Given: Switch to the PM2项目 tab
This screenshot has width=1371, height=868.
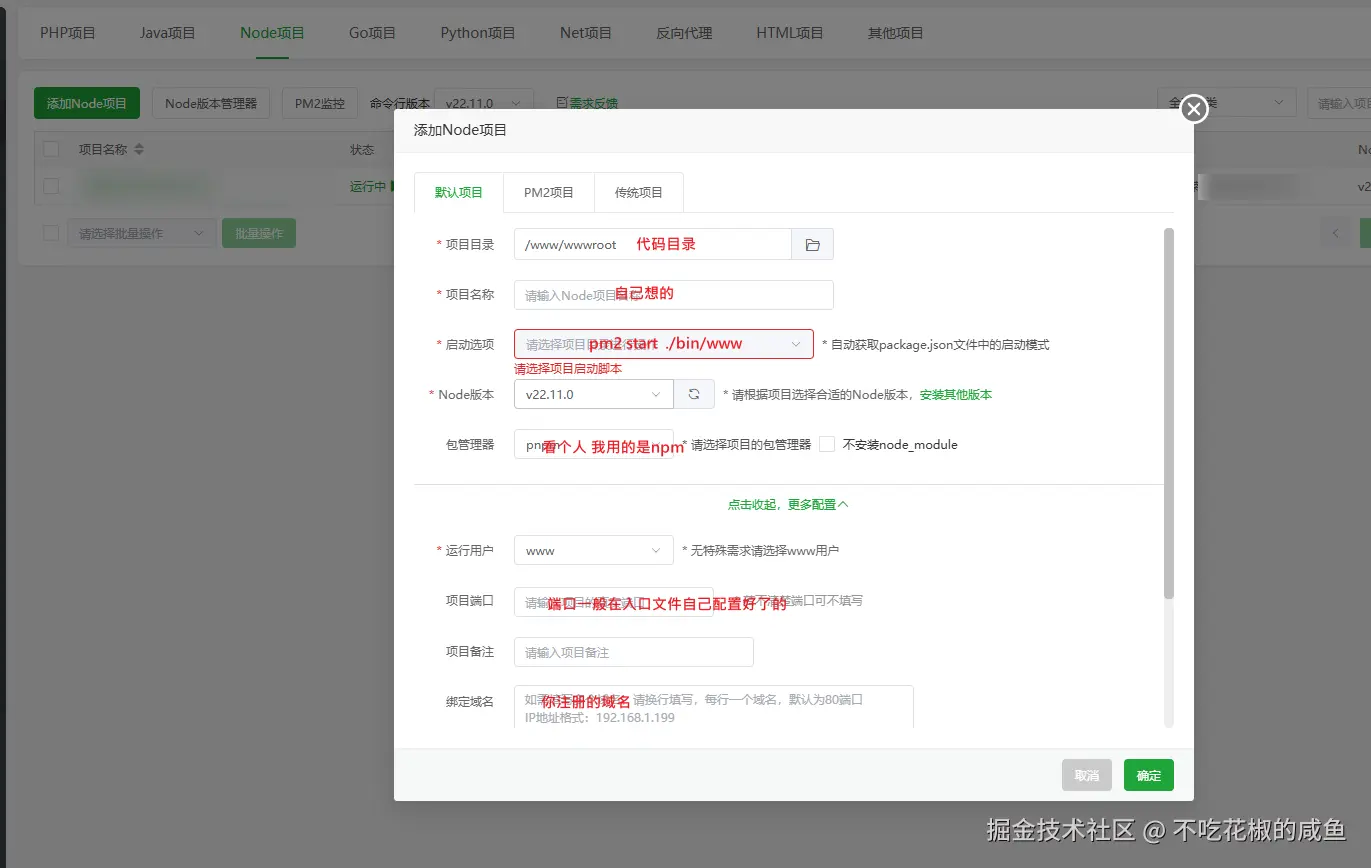Looking at the screenshot, I should (549, 192).
